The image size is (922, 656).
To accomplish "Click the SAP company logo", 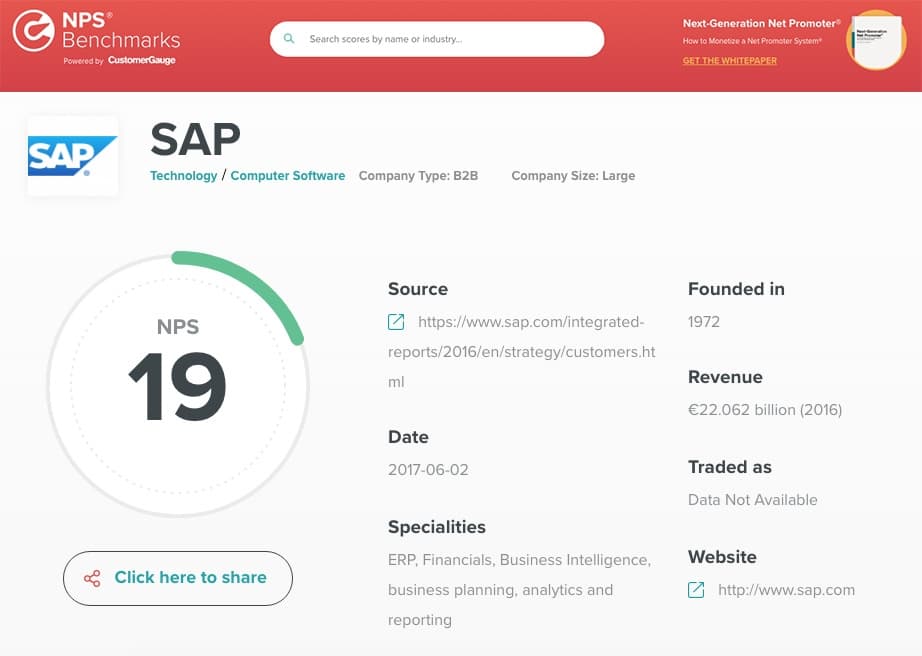I will point(72,155).
